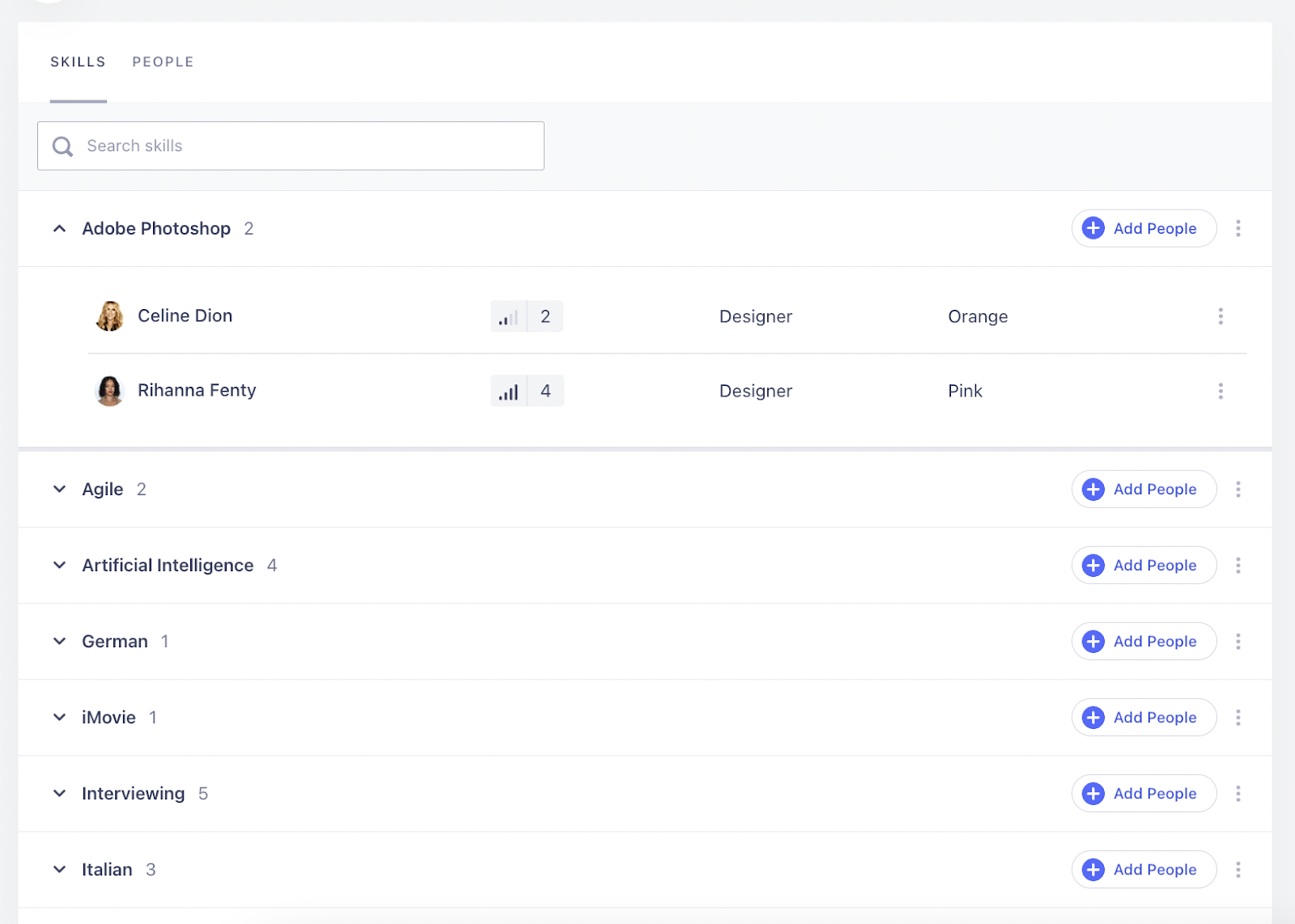
Task: Add People to Adobe Photoshop
Action: coord(1143,228)
